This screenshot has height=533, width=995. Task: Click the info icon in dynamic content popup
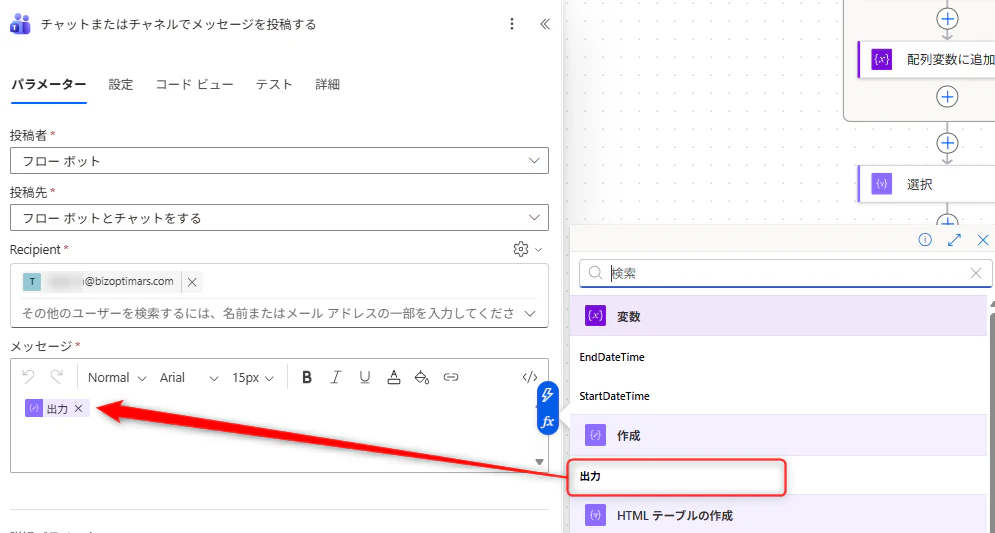pos(925,240)
